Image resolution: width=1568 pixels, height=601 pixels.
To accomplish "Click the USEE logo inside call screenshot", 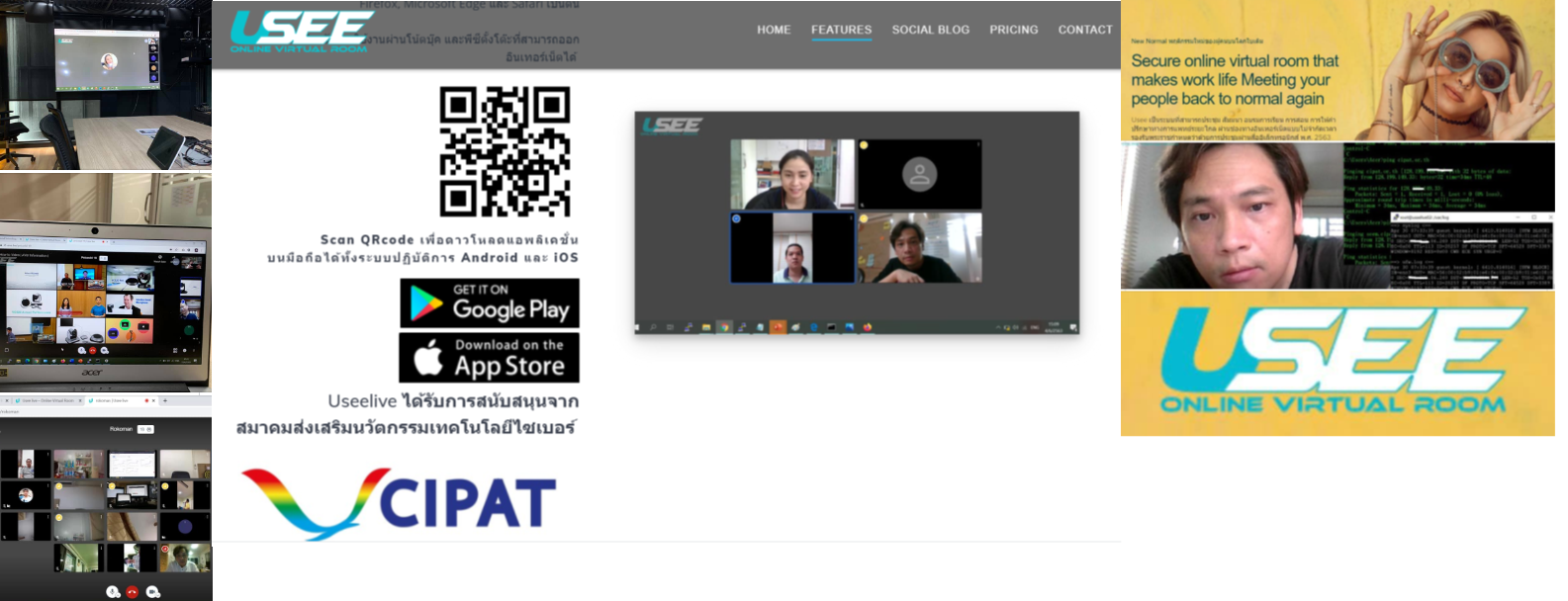I will [671, 126].
